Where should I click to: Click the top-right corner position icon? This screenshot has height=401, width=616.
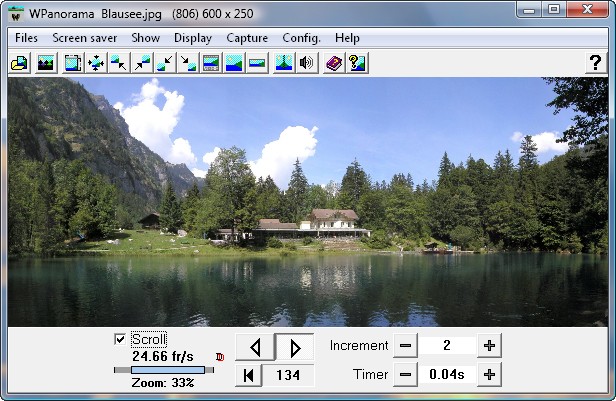142,63
